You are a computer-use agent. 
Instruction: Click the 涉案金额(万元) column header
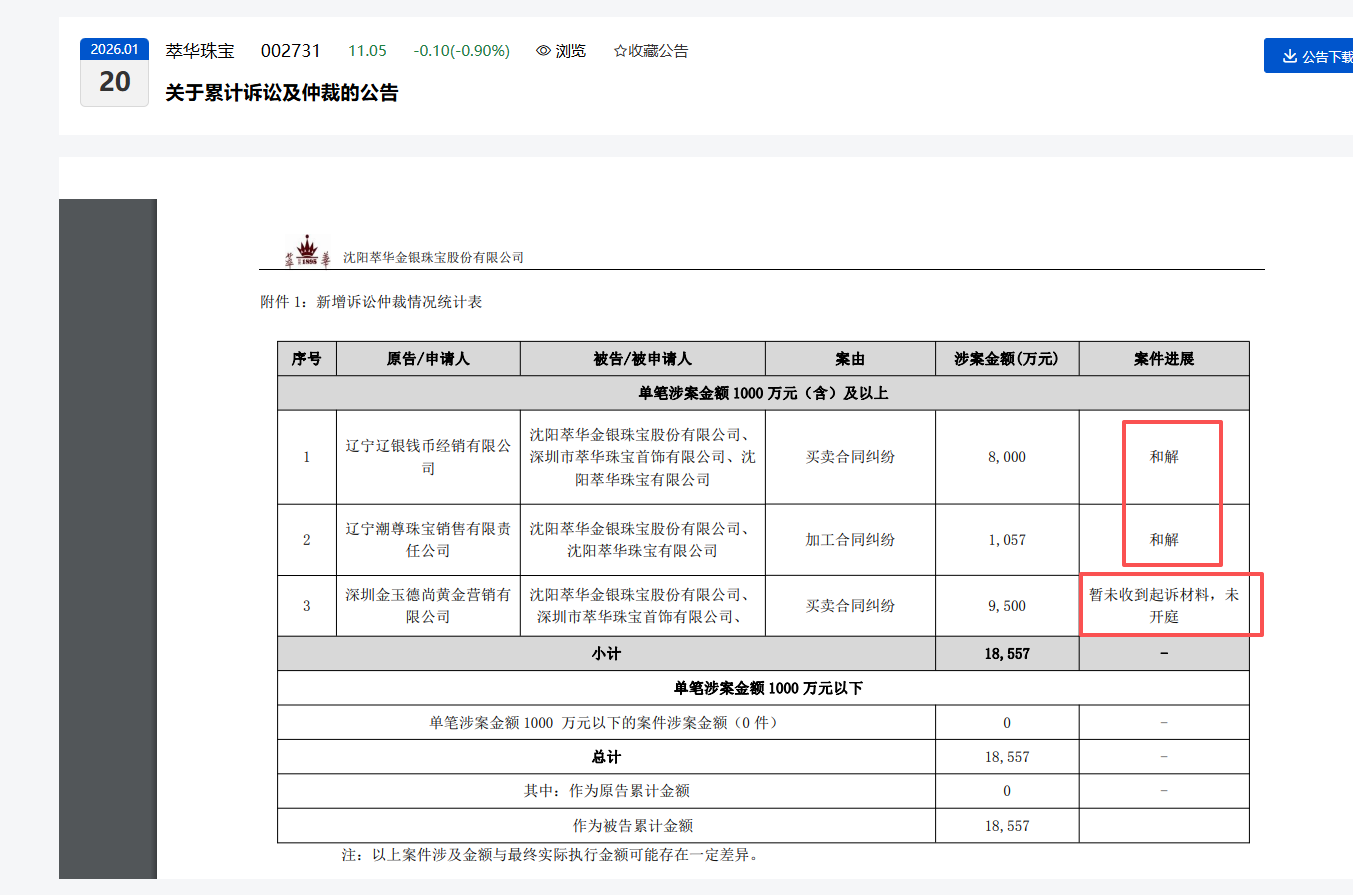(1006, 359)
